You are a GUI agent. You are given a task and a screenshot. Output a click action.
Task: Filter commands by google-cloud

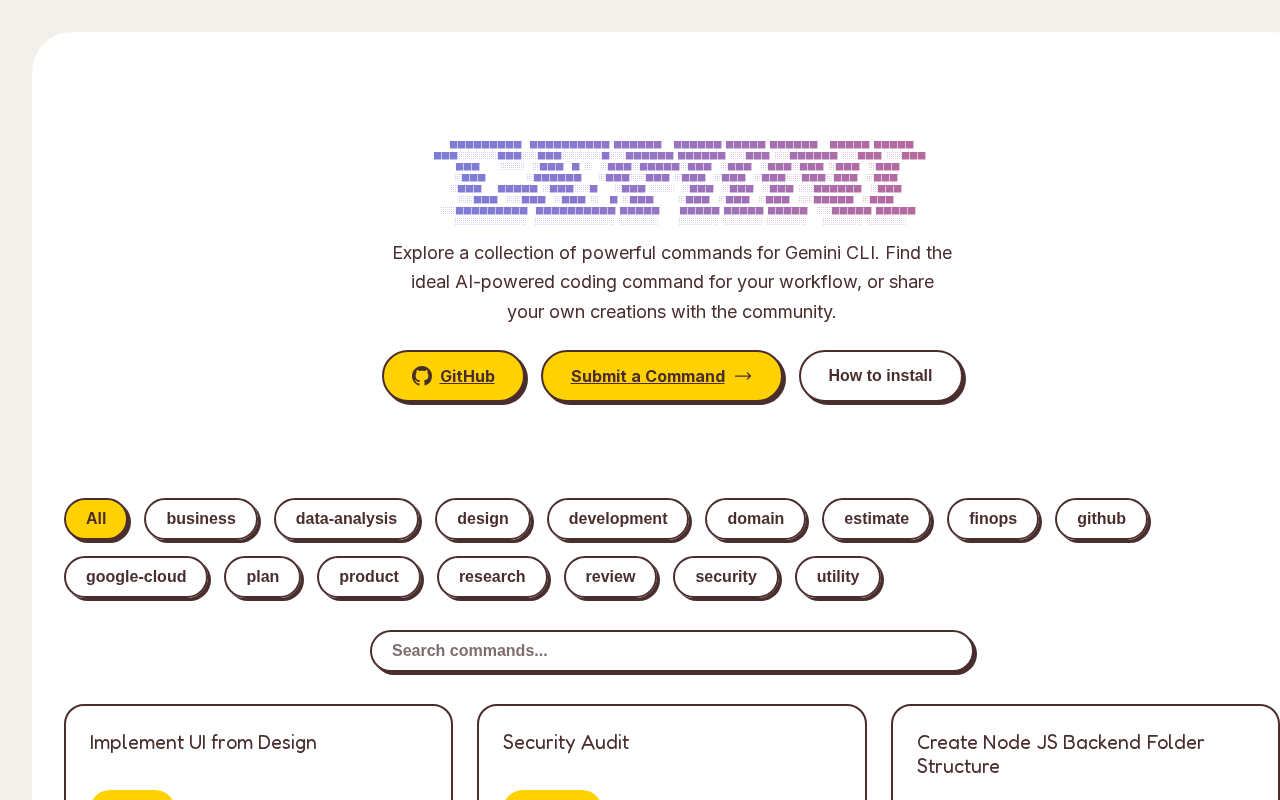(136, 577)
